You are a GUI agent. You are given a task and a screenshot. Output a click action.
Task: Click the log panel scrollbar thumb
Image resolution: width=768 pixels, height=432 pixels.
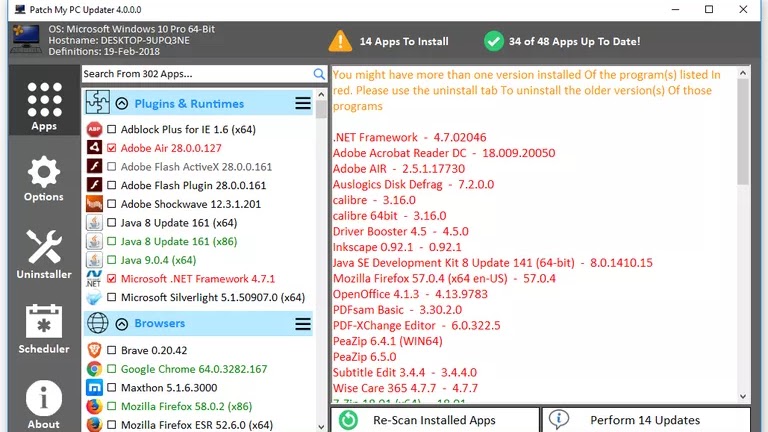(x=743, y=132)
